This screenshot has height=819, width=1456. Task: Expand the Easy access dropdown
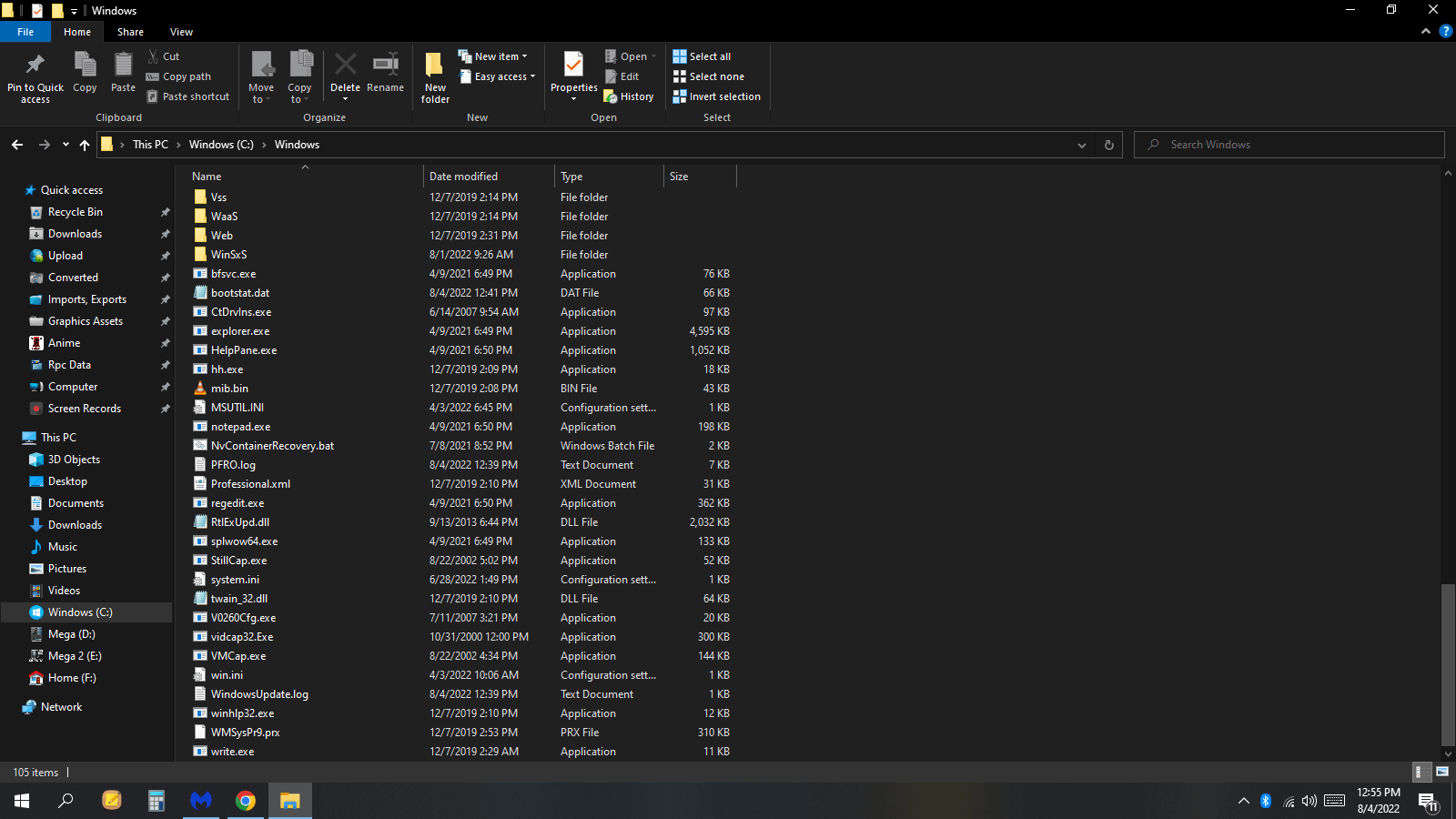pyautogui.click(x=497, y=76)
